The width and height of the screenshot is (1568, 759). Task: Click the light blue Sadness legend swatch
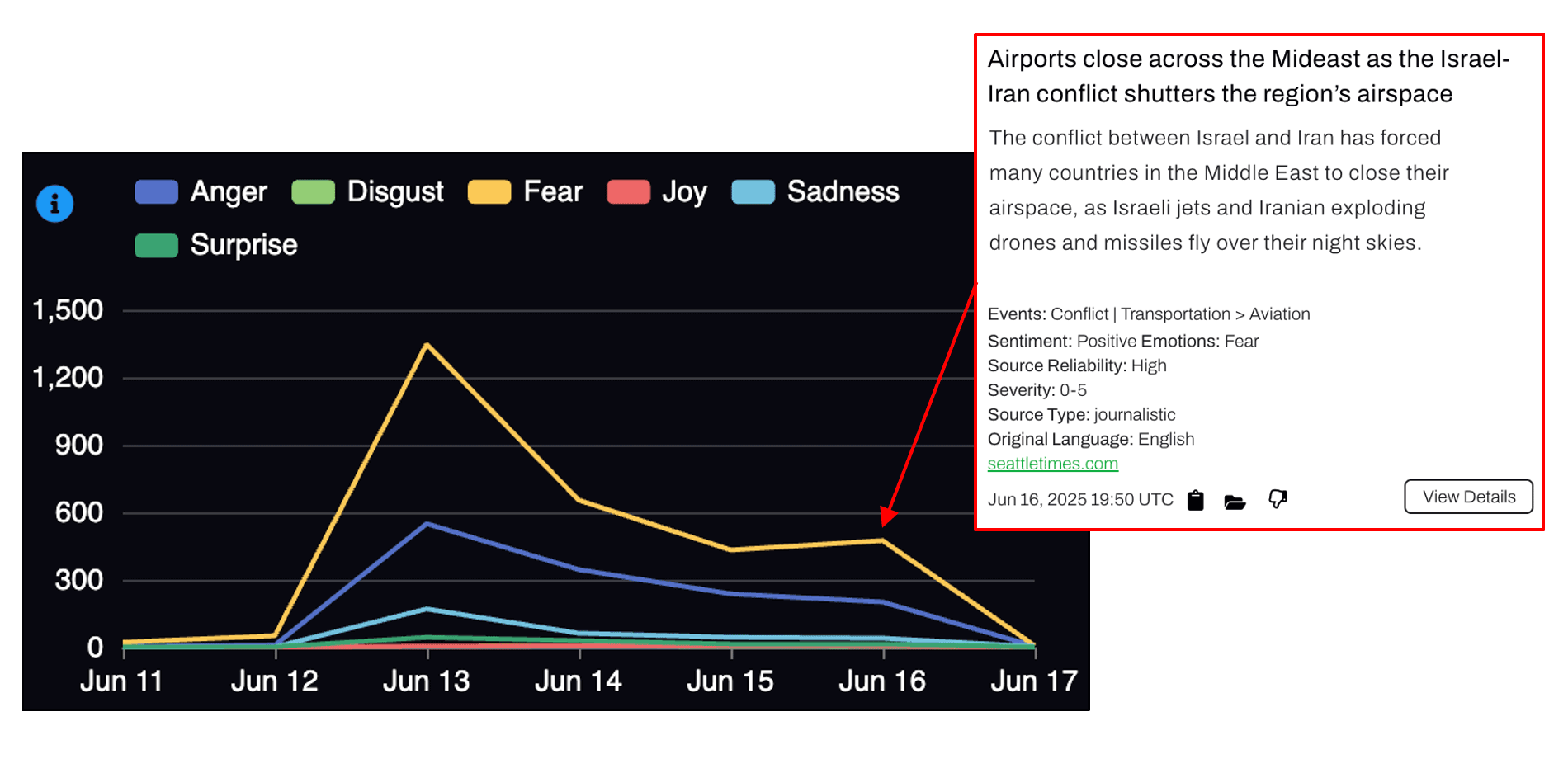pos(753,192)
